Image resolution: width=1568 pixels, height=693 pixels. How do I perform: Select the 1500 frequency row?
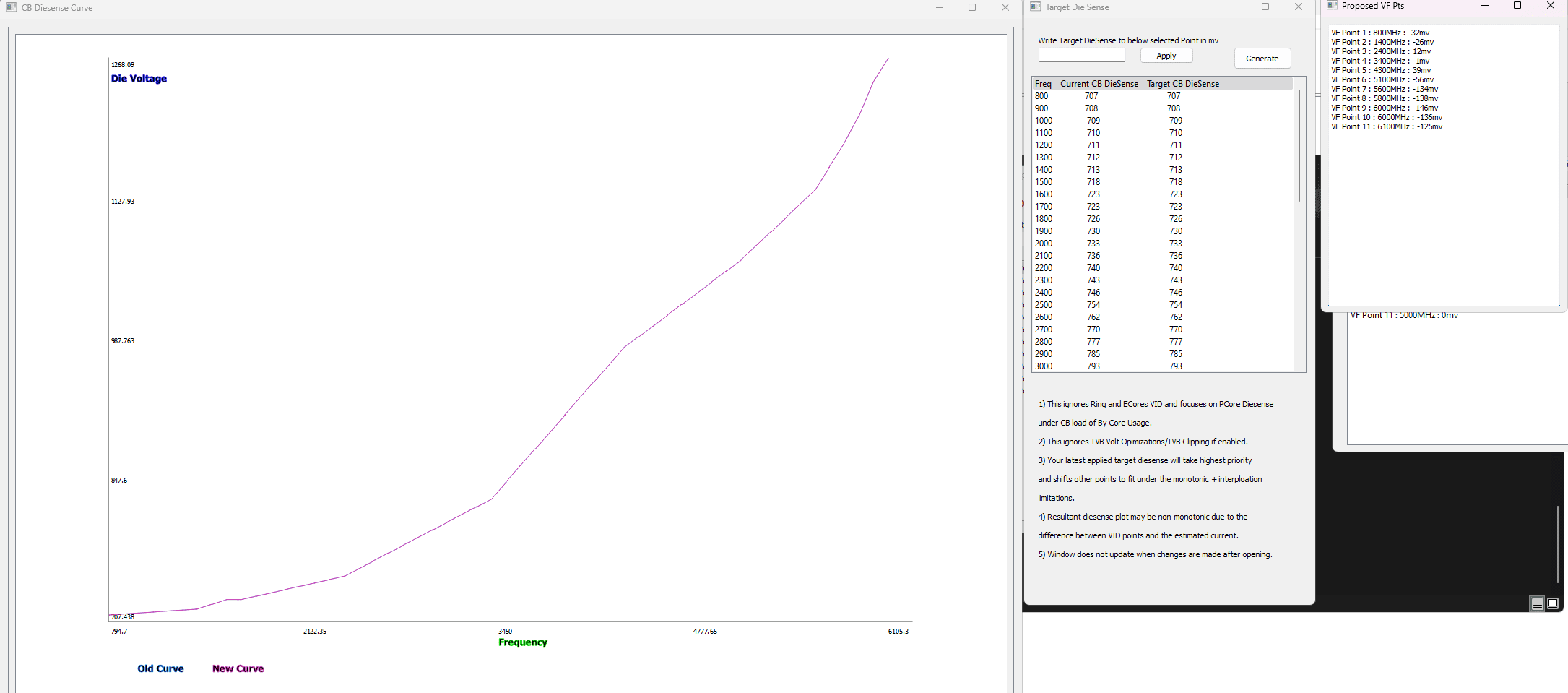[1163, 182]
